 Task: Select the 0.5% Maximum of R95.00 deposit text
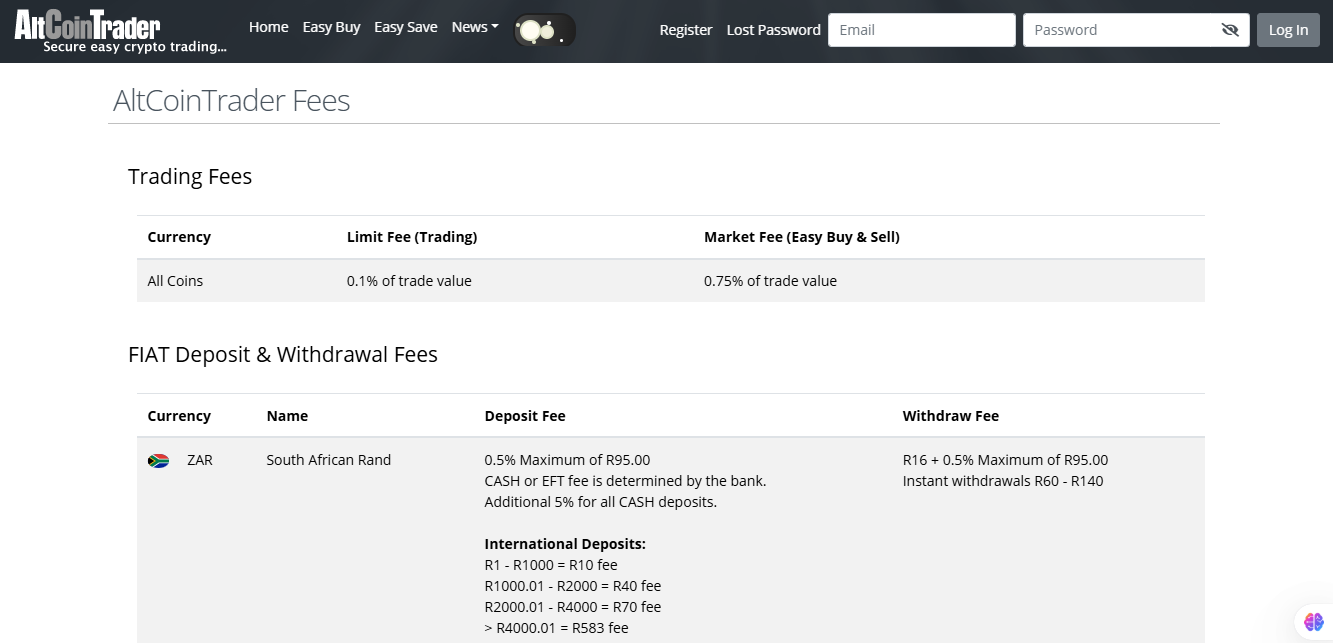point(567,460)
